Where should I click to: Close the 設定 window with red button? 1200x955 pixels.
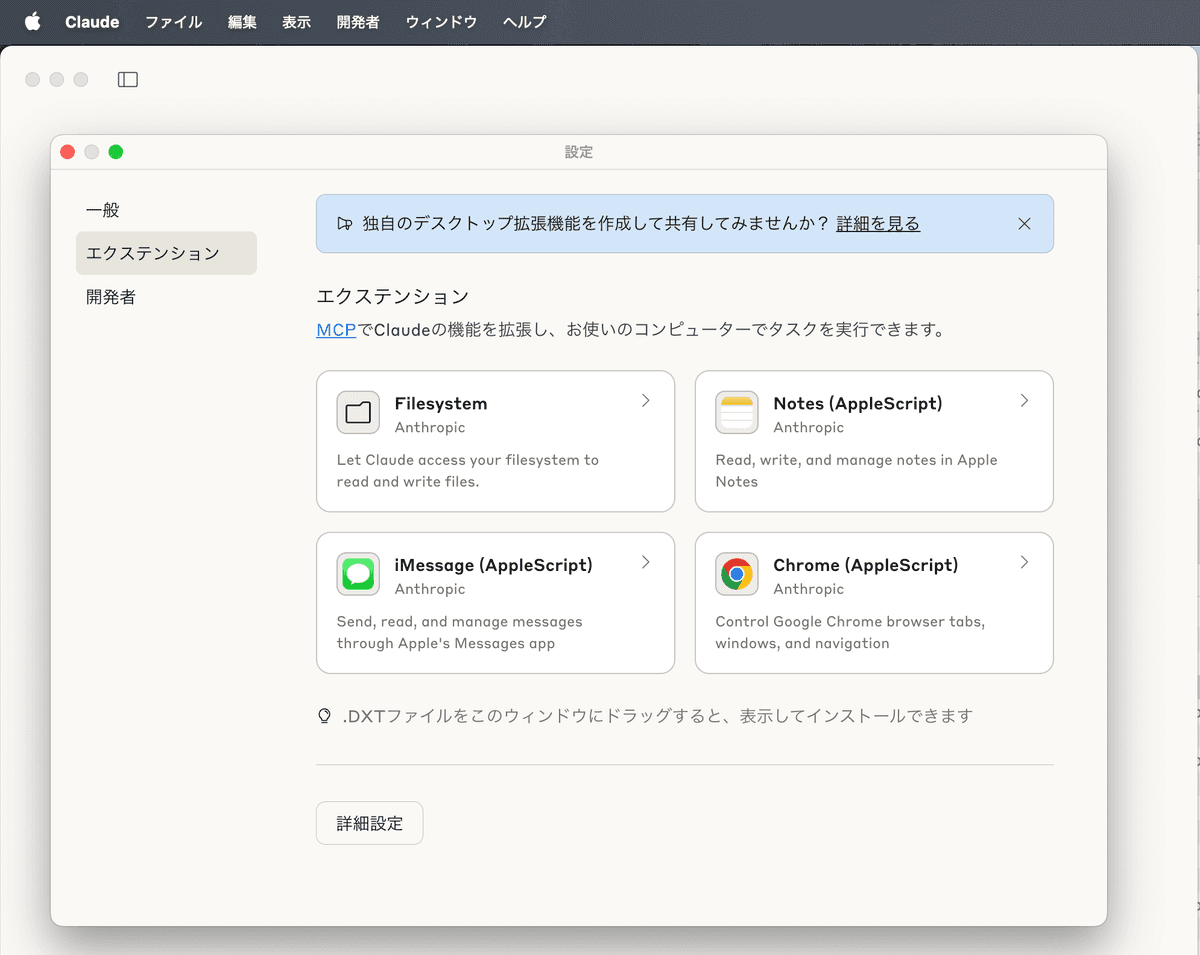pos(68,152)
